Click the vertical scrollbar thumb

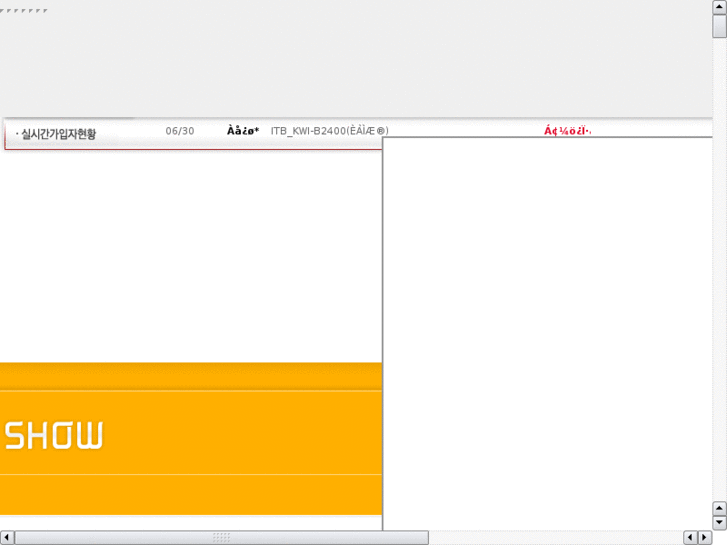click(x=719, y=26)
